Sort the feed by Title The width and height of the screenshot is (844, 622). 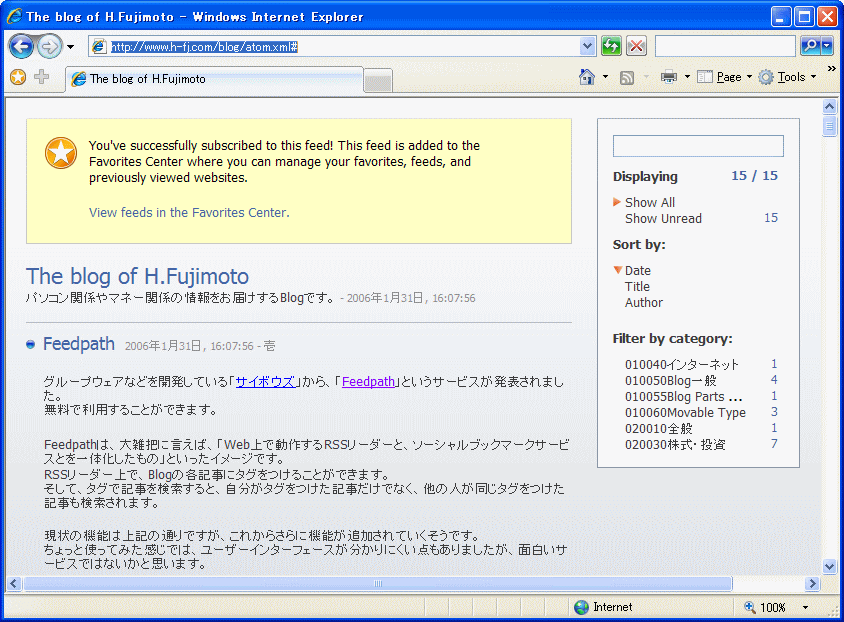(637, 287)
